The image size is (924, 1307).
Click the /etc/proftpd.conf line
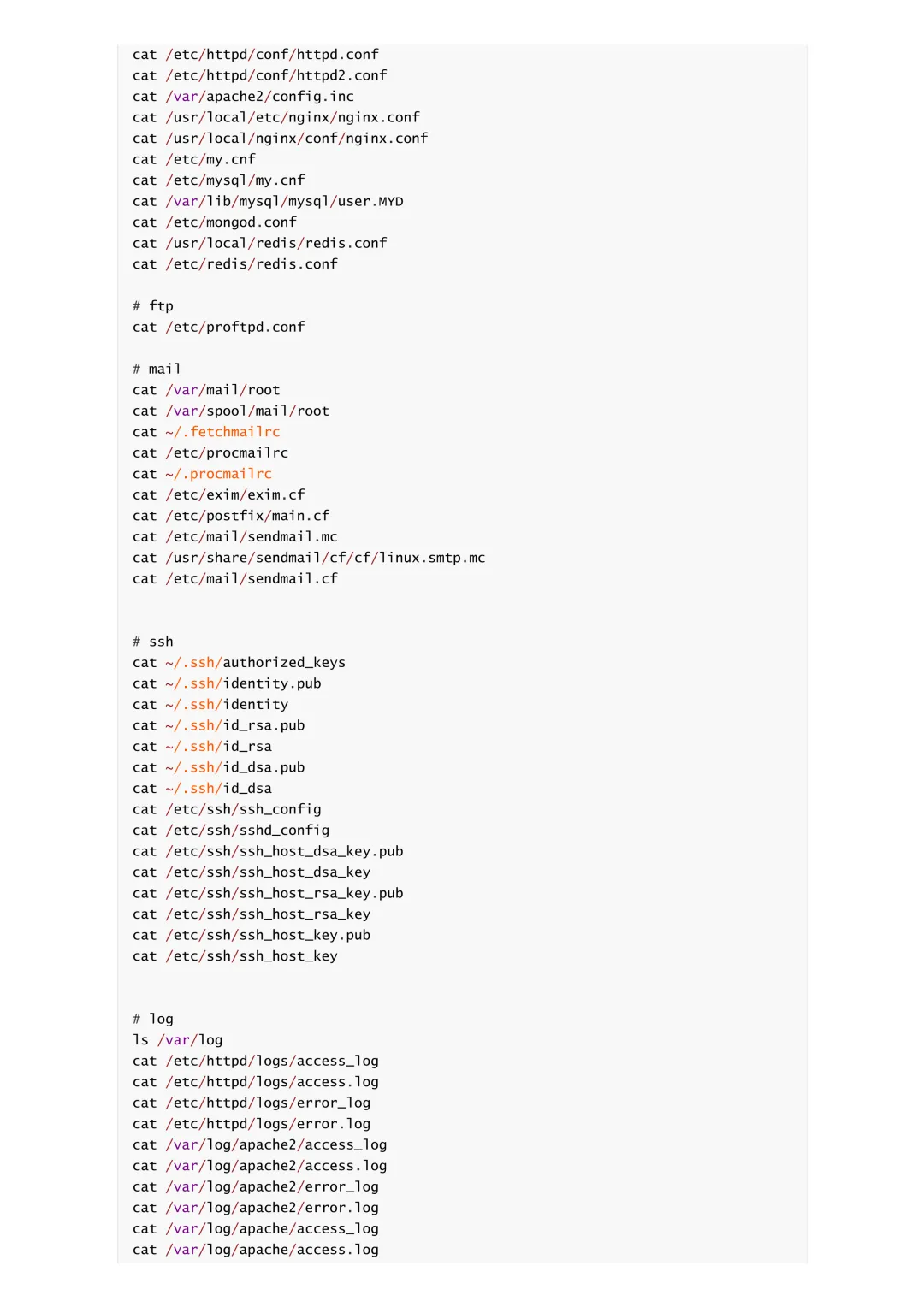tap(219, 327)
